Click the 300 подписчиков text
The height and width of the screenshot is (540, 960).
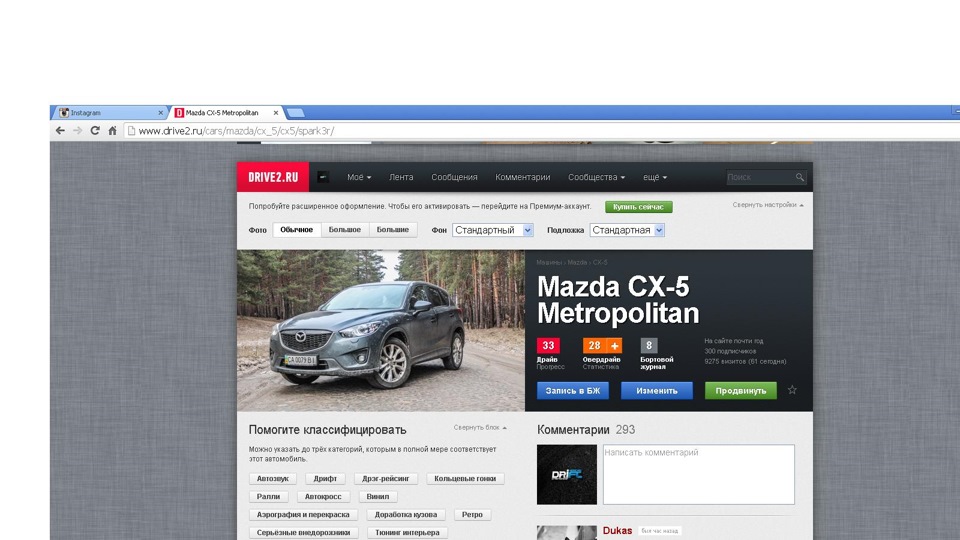730,351
